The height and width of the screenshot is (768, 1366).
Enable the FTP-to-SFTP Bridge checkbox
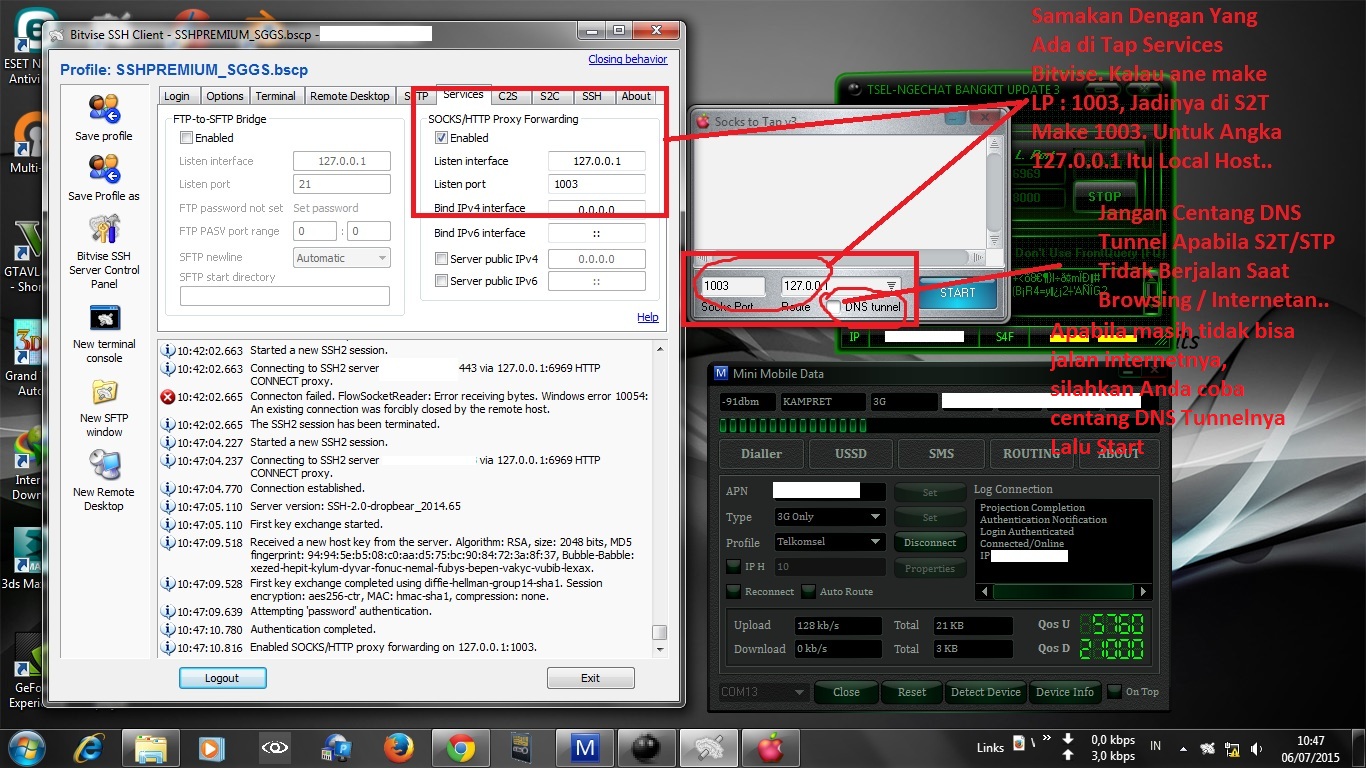(x=186, y=138)
